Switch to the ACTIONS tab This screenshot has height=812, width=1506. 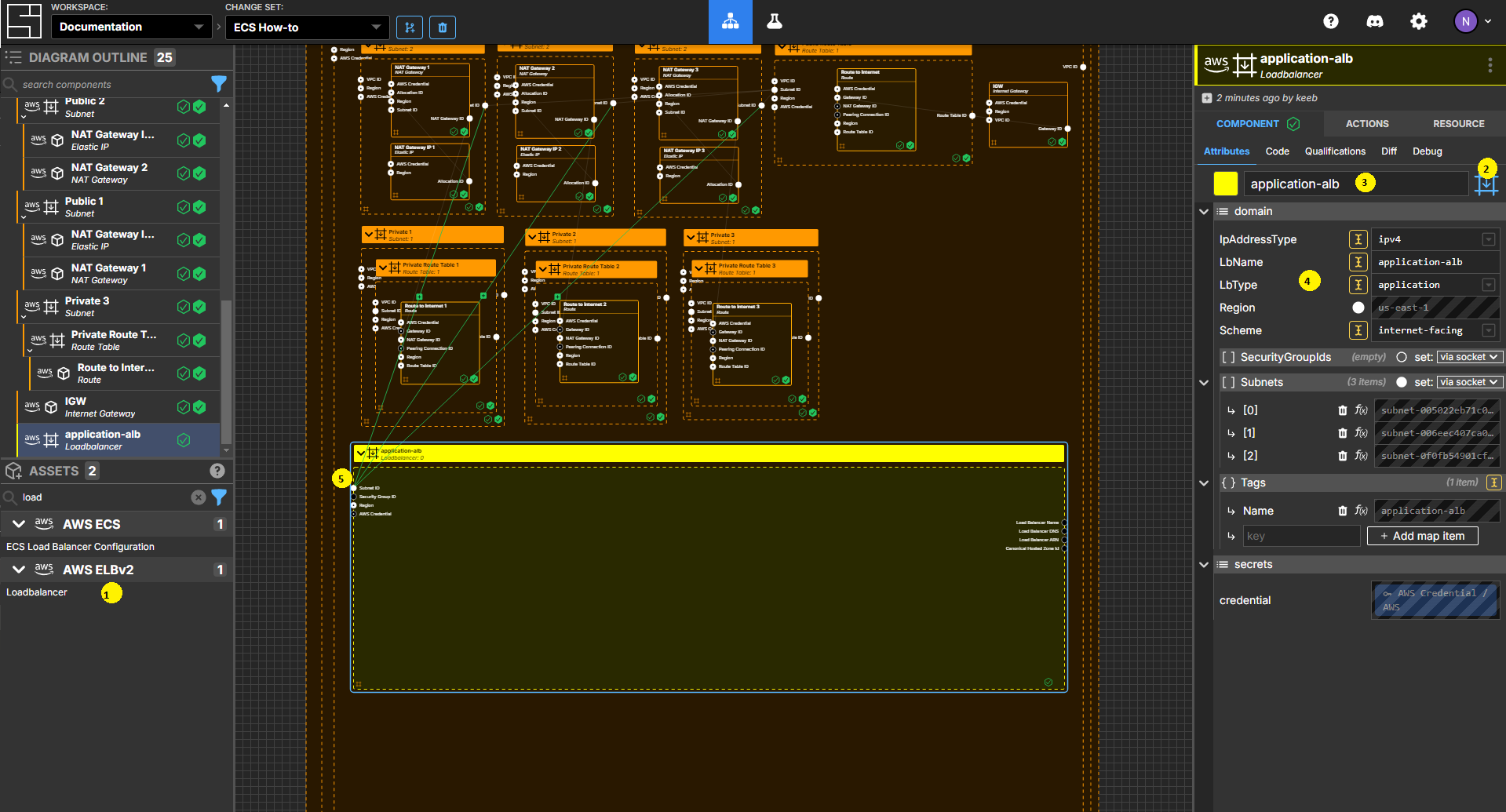[1367, 124]
